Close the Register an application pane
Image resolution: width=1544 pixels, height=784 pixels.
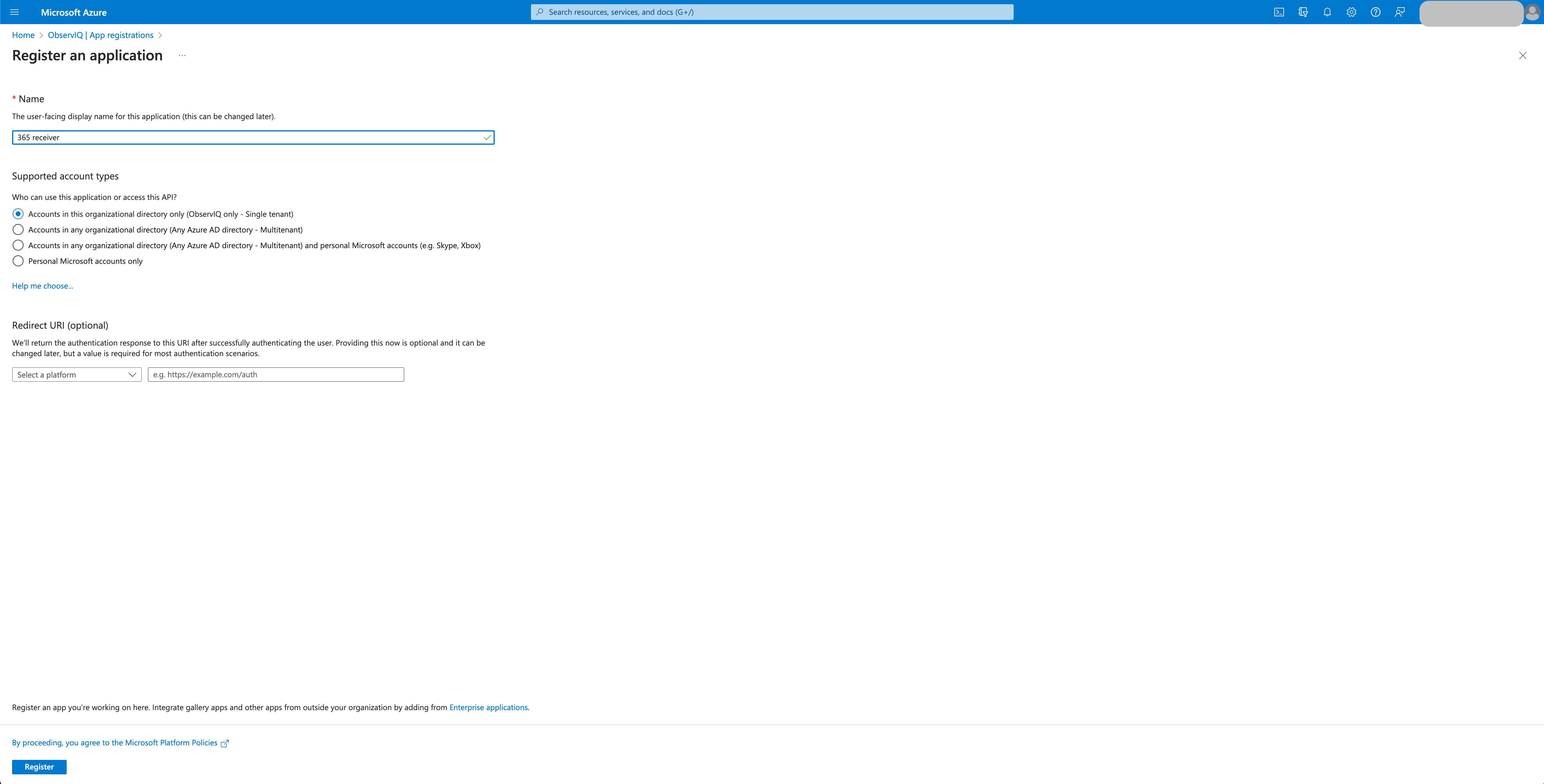[x=1522, y=56]
